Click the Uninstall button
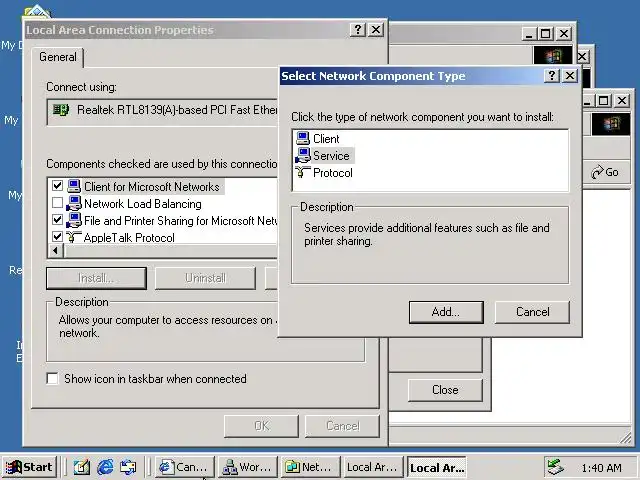 (205, 278)
